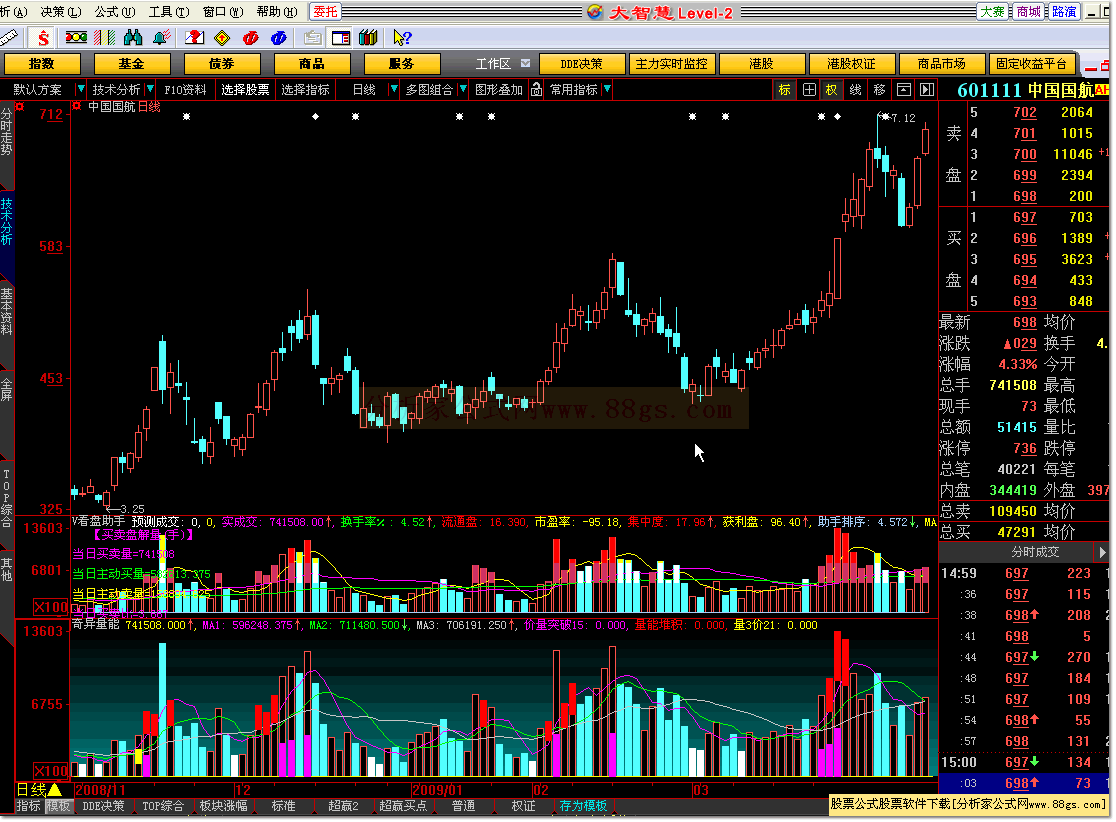This screenshot has width=1116, height=822.
Task: Toggle the 线 drawing line button
Action: pos(856,90)
